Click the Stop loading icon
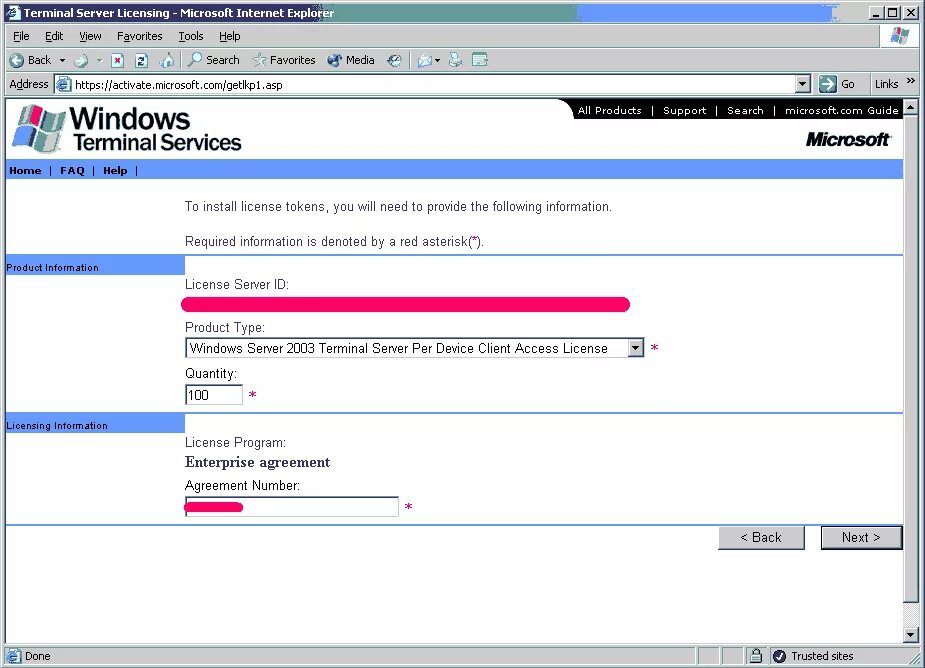The width and height of the screenshot is (925, 668). click(117, 60)
